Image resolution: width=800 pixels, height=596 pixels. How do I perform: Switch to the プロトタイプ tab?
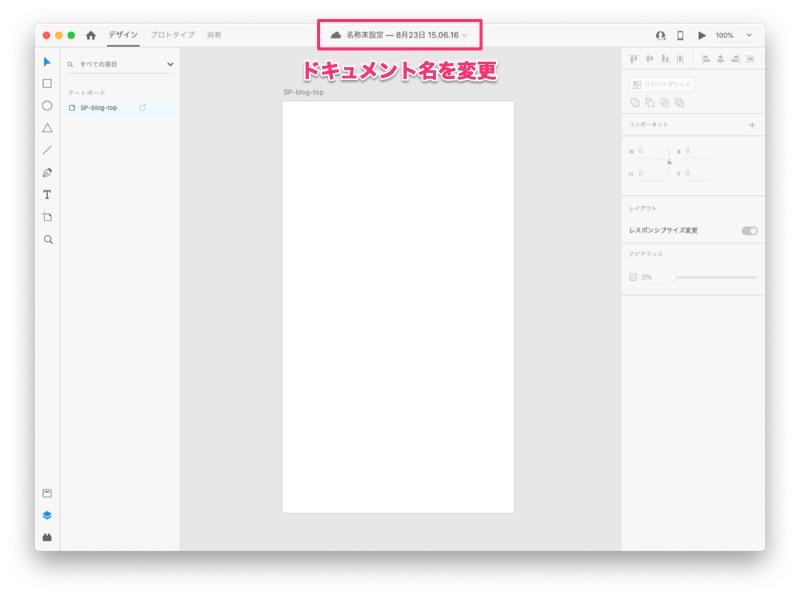(172, 35)
